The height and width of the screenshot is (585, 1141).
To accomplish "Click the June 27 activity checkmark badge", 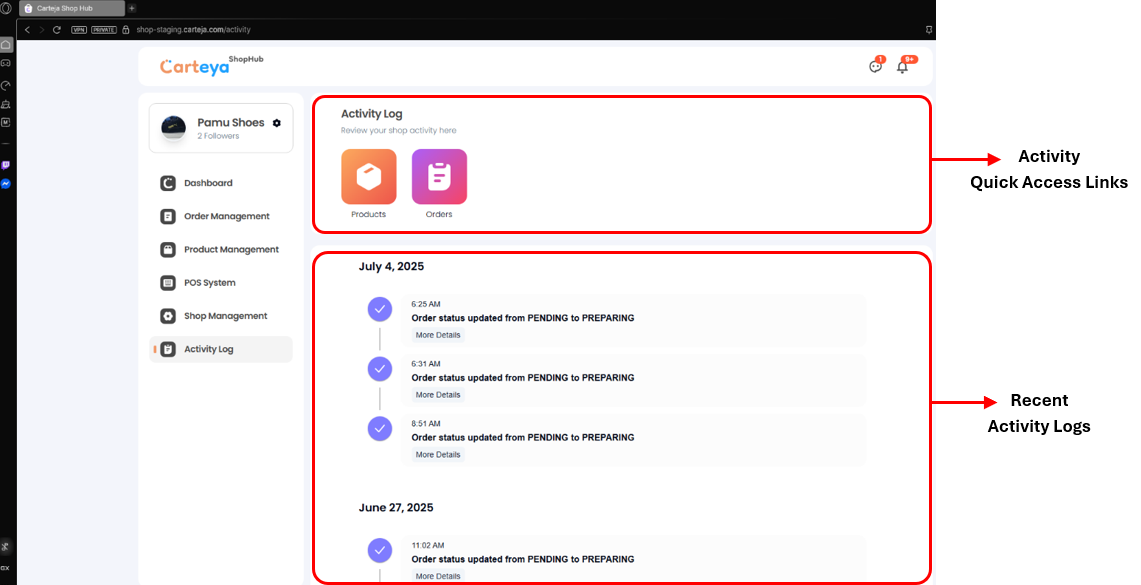I will (380, 550).
